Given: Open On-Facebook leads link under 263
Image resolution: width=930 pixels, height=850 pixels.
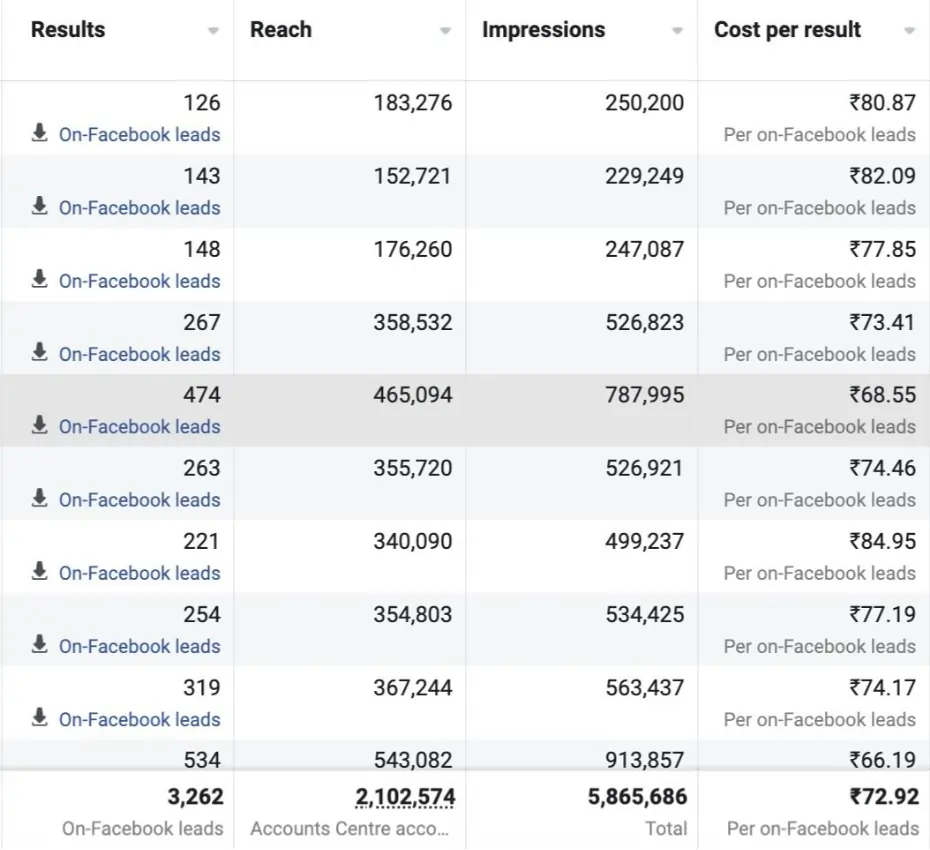Looking at the screenshot, I should (x=139, y=500).
